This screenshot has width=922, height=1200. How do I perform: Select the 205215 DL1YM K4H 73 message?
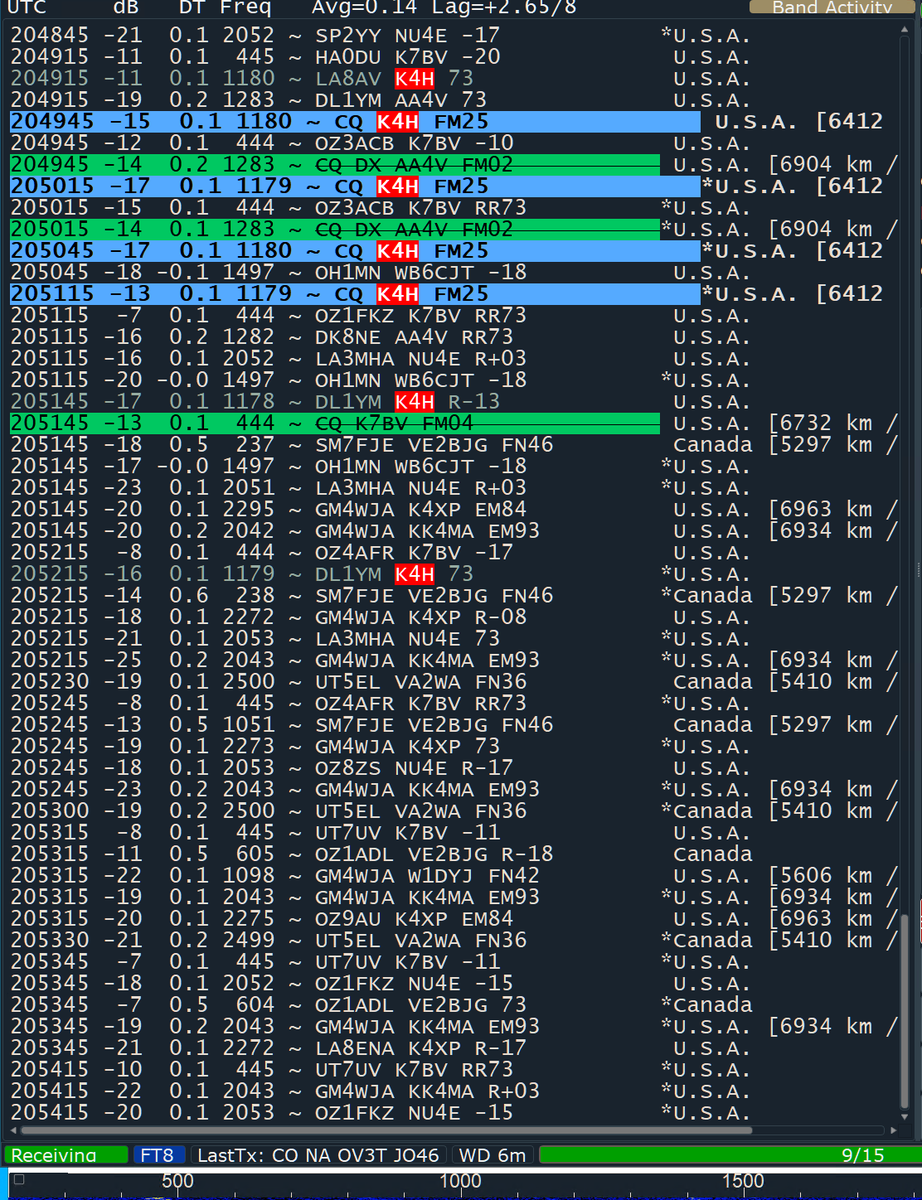coord(394,574)
